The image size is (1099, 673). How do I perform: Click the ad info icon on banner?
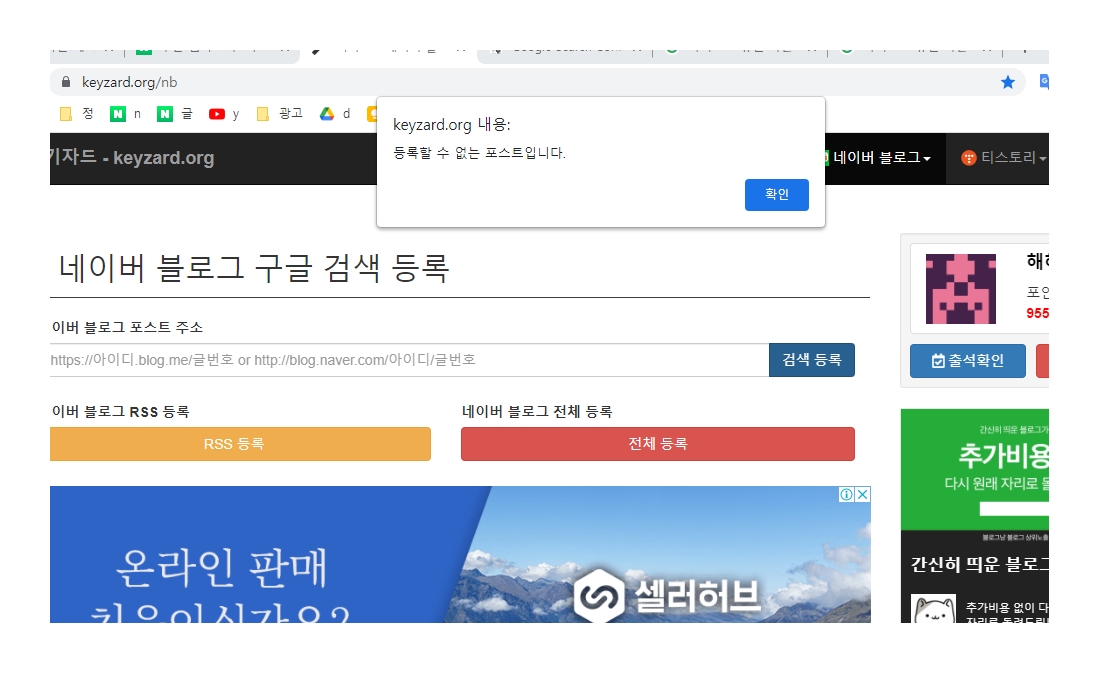point(847,494)
